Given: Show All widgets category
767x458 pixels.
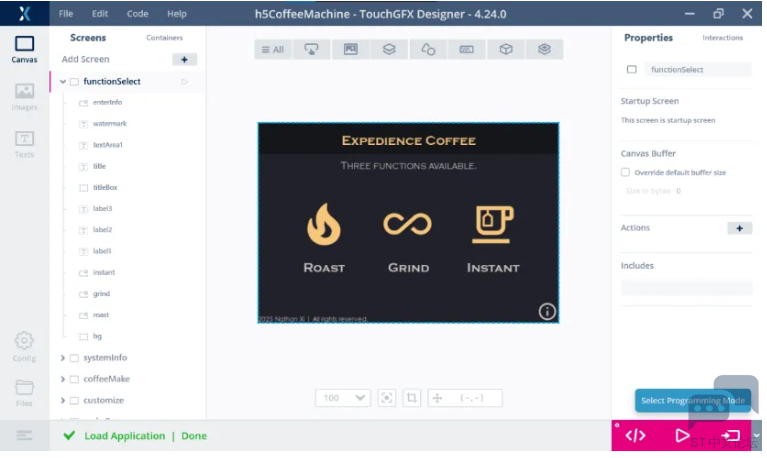Looking at the screenshot, I should coord(273,49).
